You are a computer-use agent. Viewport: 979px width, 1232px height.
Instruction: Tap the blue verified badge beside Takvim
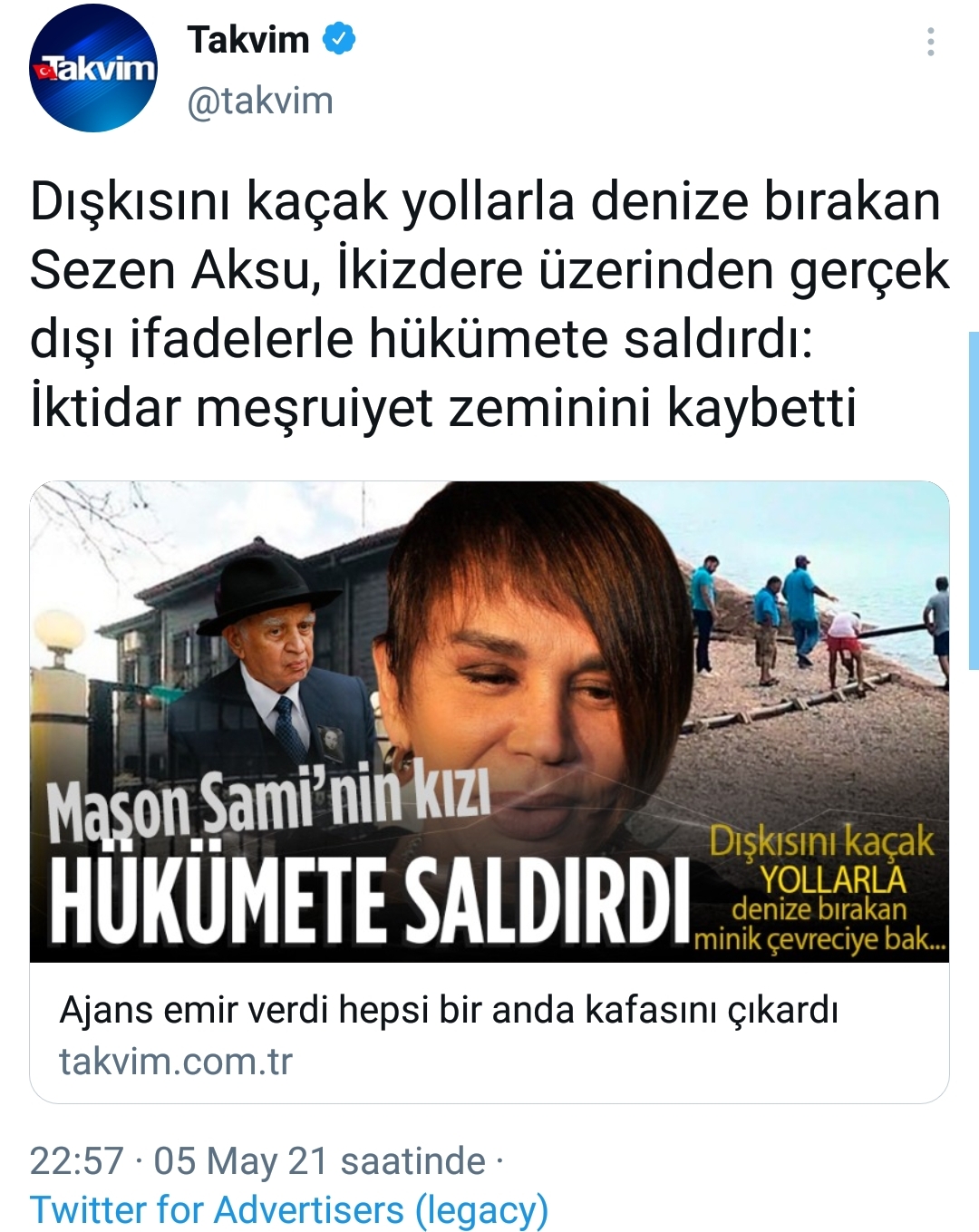[x=340, y=39]
